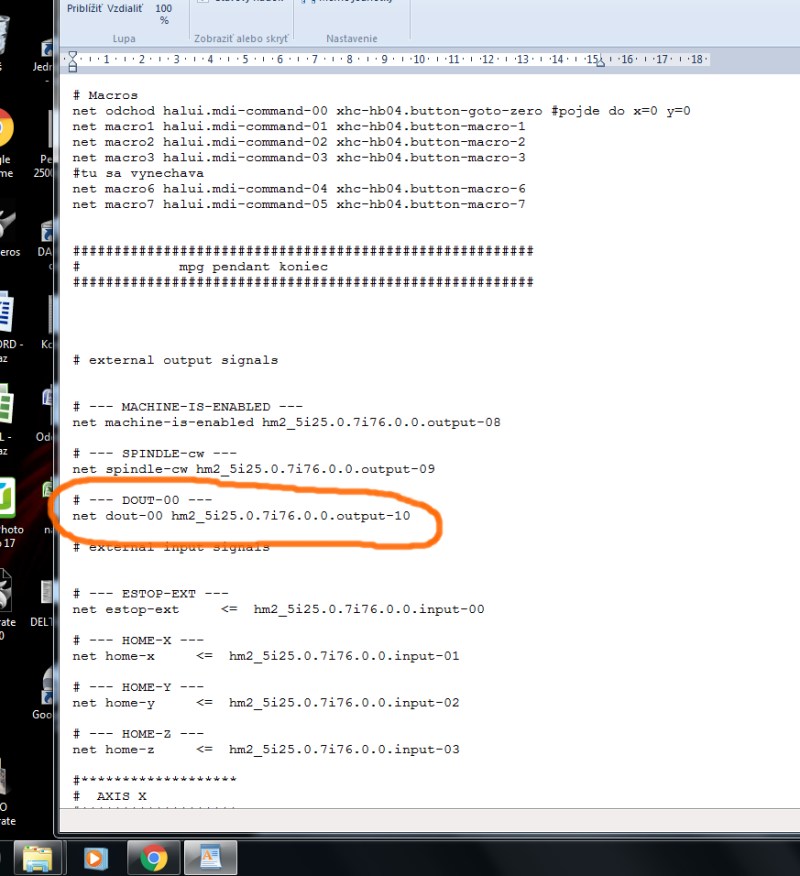Launch Windows Media Player from taskbar

pos(95,857)
